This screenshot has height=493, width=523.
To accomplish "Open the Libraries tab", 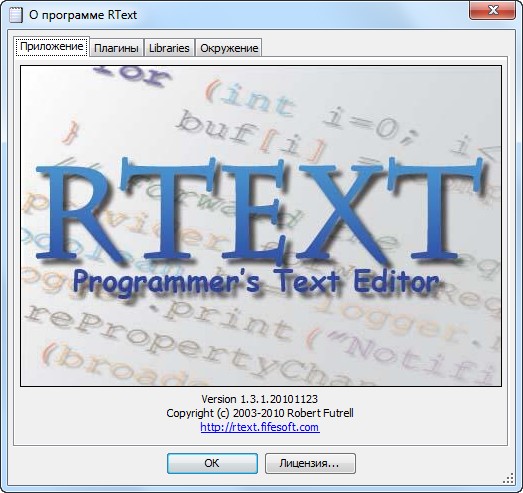I will tap(169, 48).
